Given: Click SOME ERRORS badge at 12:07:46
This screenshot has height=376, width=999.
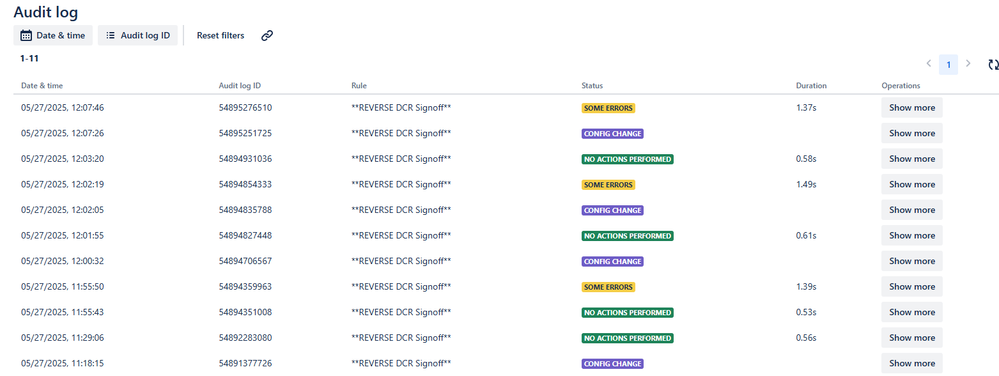Looking at the screenshot, I should (608, 108).
